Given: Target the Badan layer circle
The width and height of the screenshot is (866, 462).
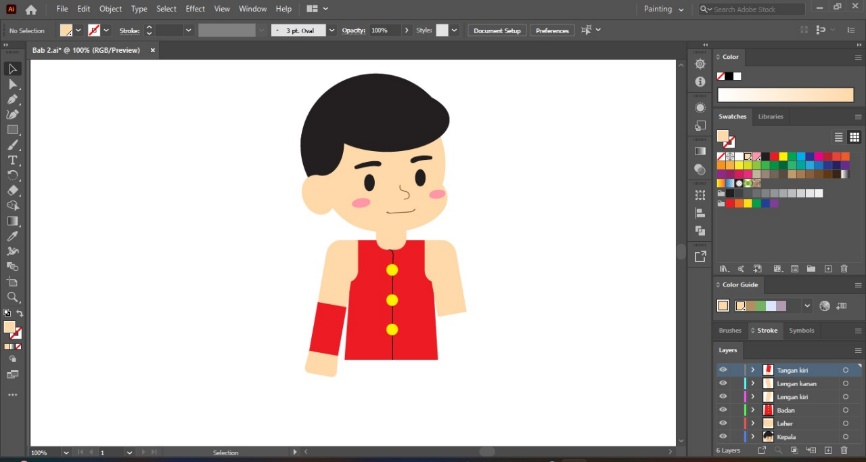Looking at the screenshot, I should (846, 410).
